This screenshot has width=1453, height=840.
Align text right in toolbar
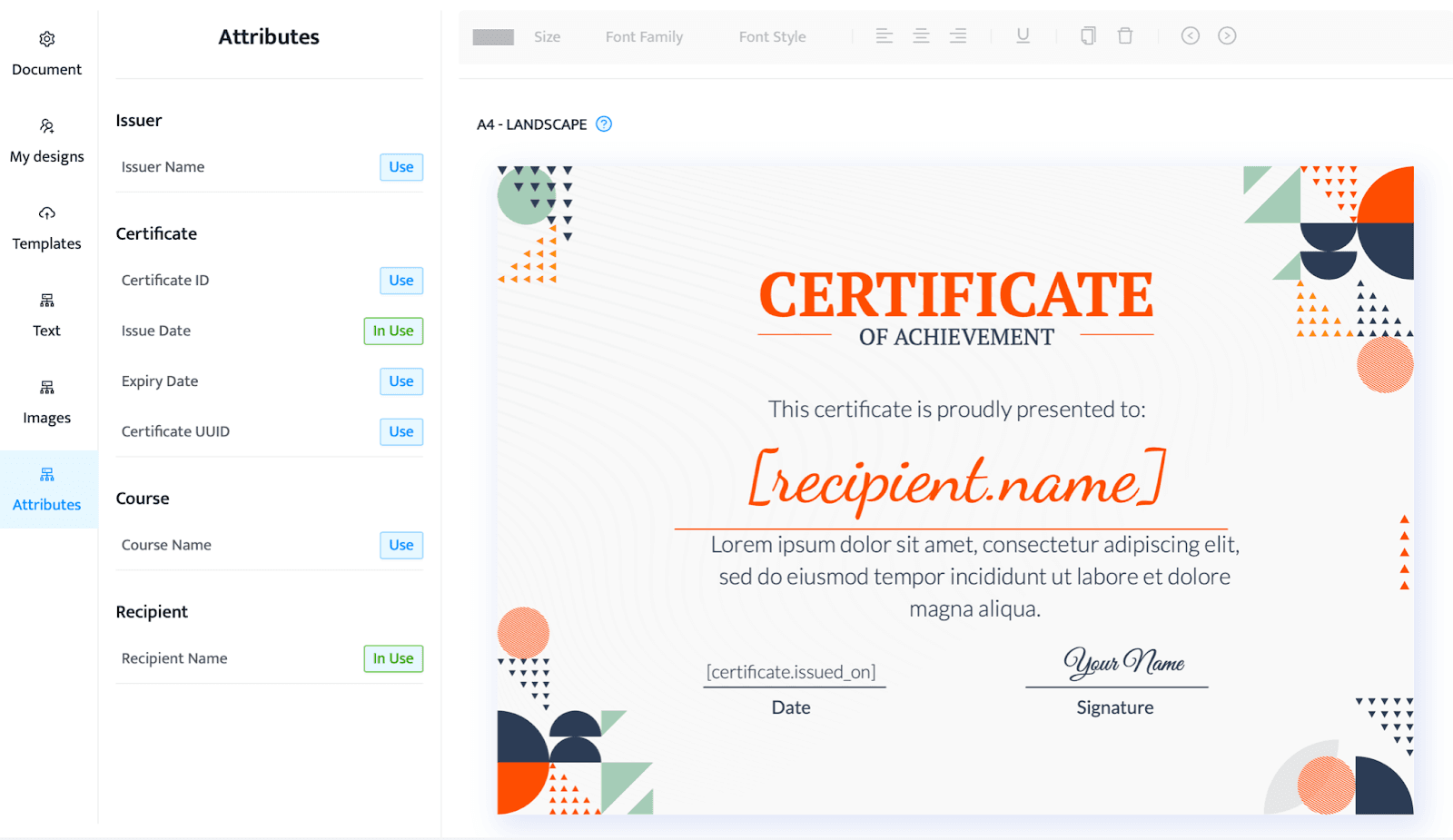point(958,36)
